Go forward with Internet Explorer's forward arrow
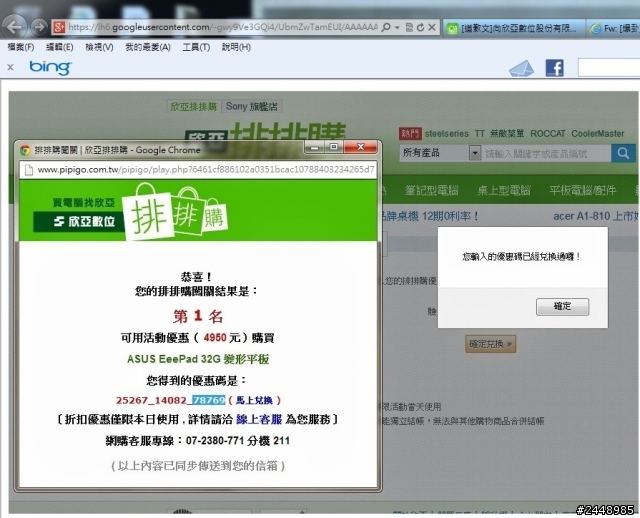This screenshot has height=518, width=640. click(39, 27)
